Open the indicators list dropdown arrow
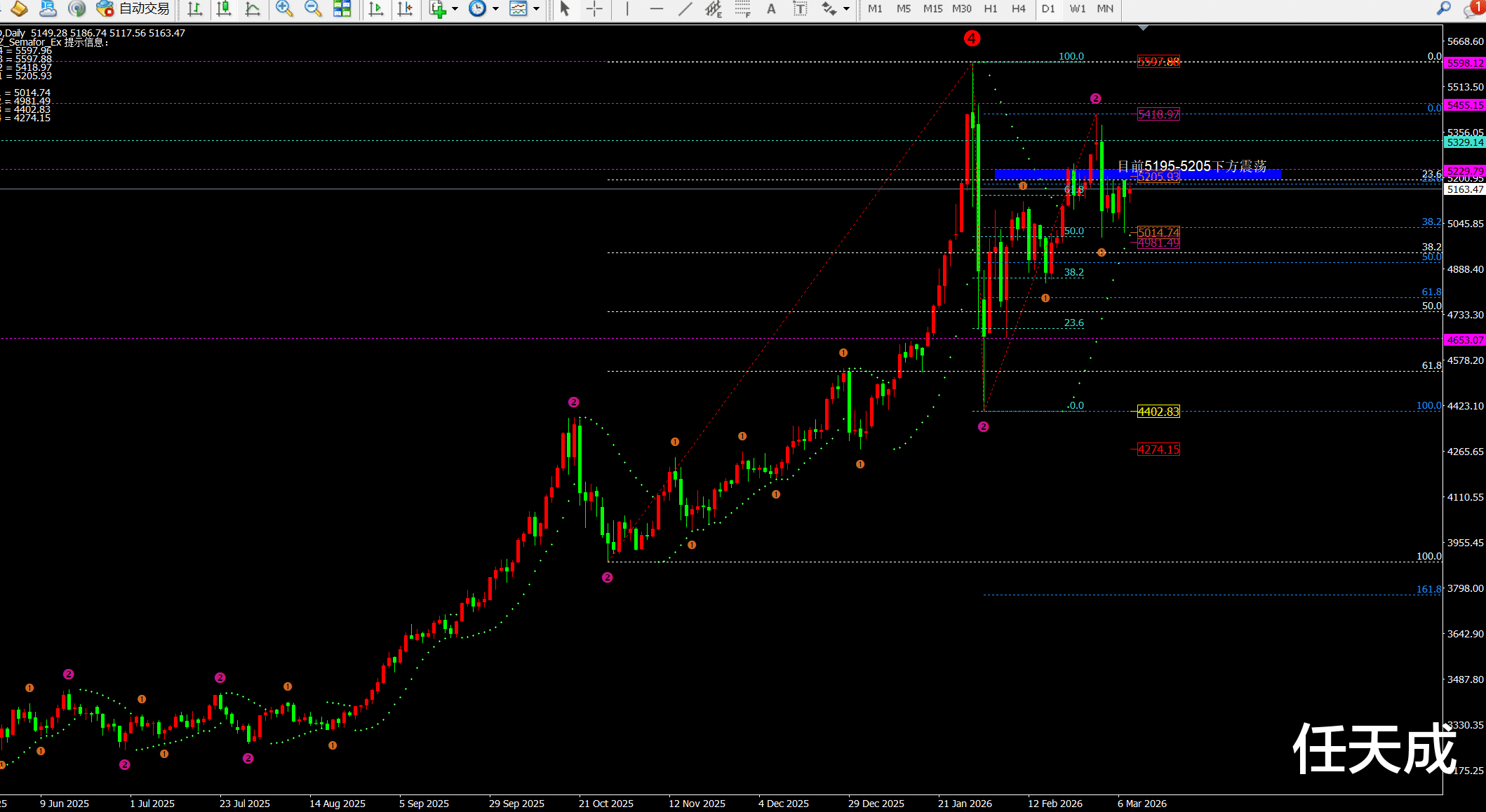 point(455,9)
